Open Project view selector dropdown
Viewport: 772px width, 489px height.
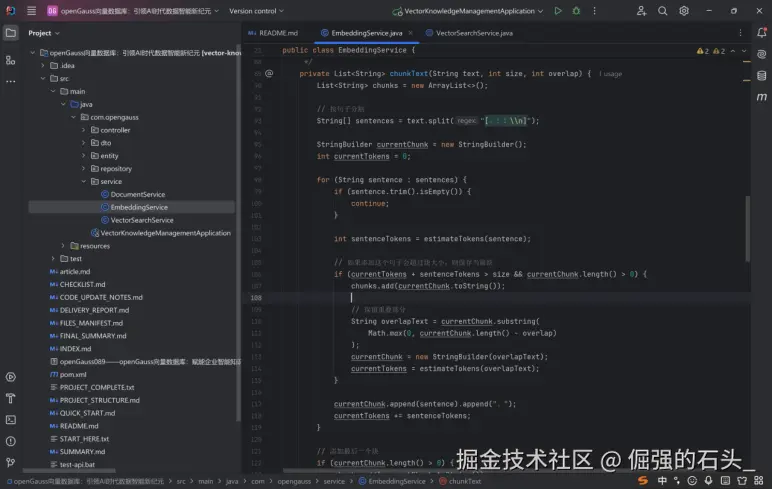click(44, 33)
